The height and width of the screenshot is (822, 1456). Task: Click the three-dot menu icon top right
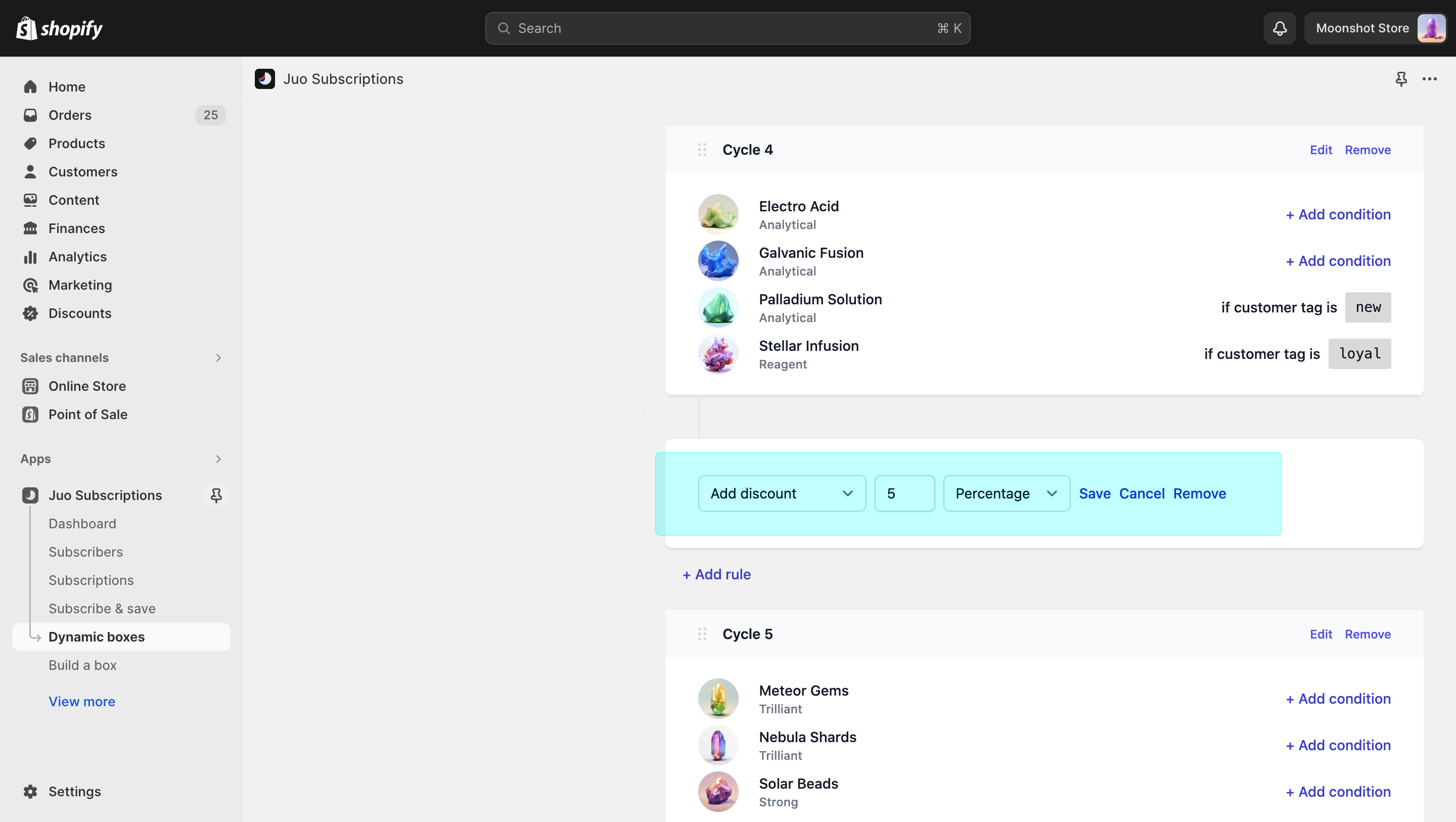[1430, 78]
